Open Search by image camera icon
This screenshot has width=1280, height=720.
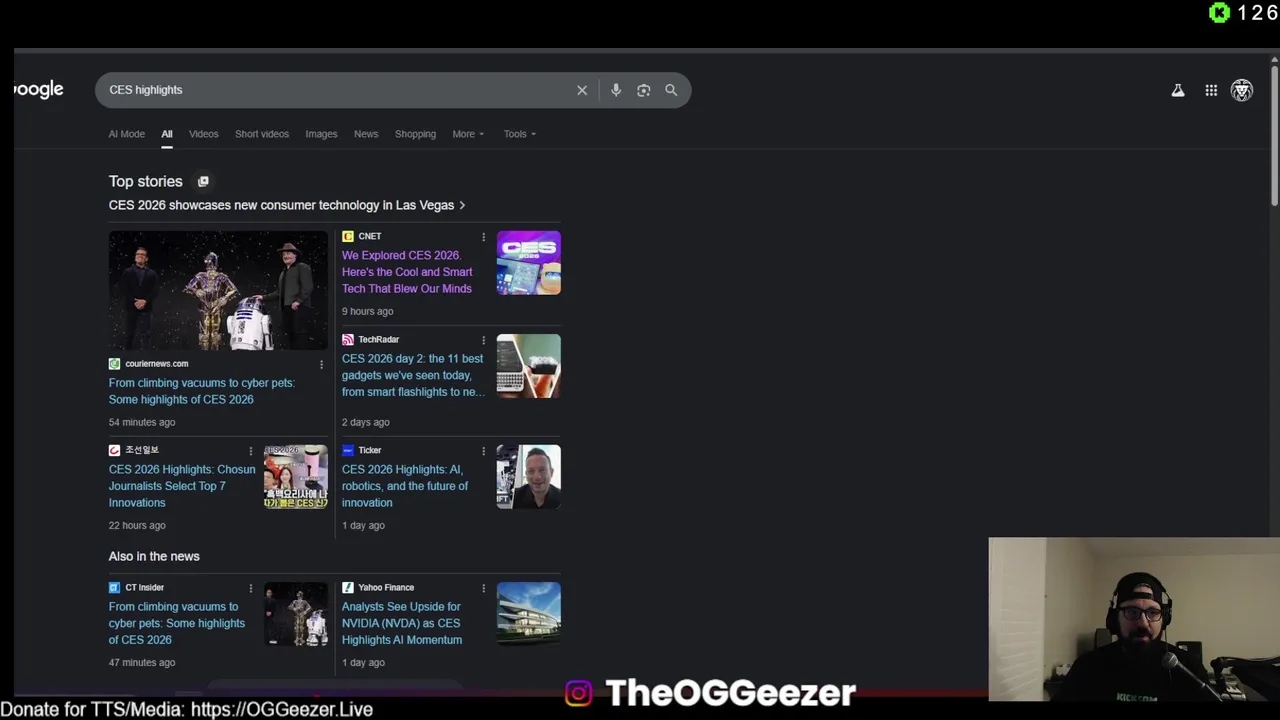[x=644, y=90]
